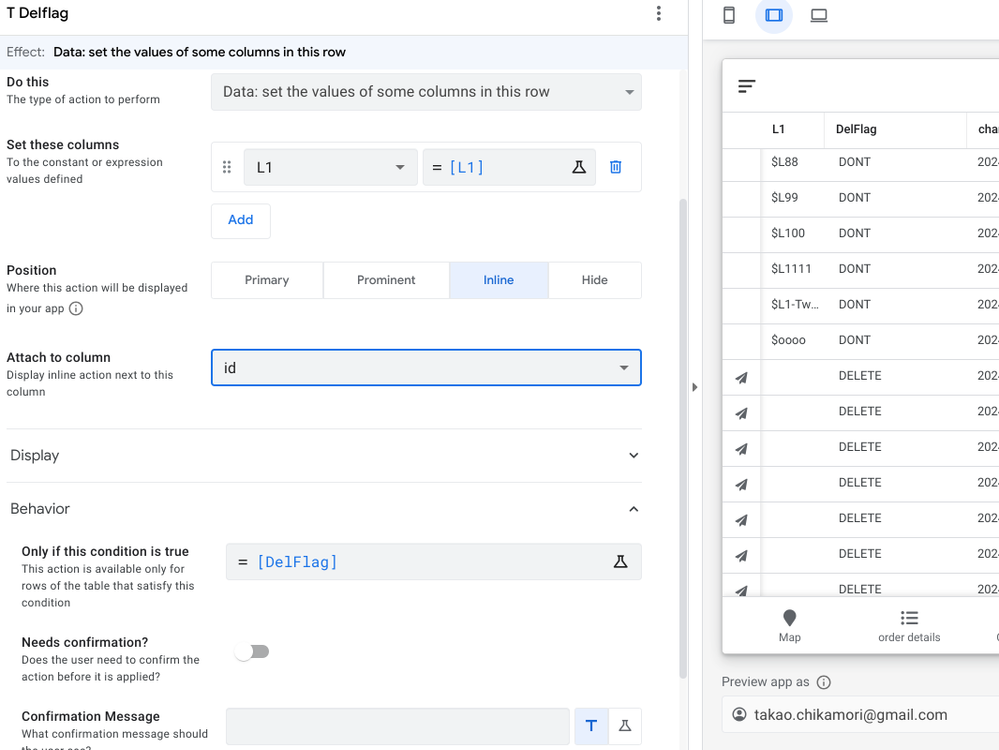Viewport: 999px width, 750px height.
Task: Select the $L99 table cell
Action: (784, 198)
